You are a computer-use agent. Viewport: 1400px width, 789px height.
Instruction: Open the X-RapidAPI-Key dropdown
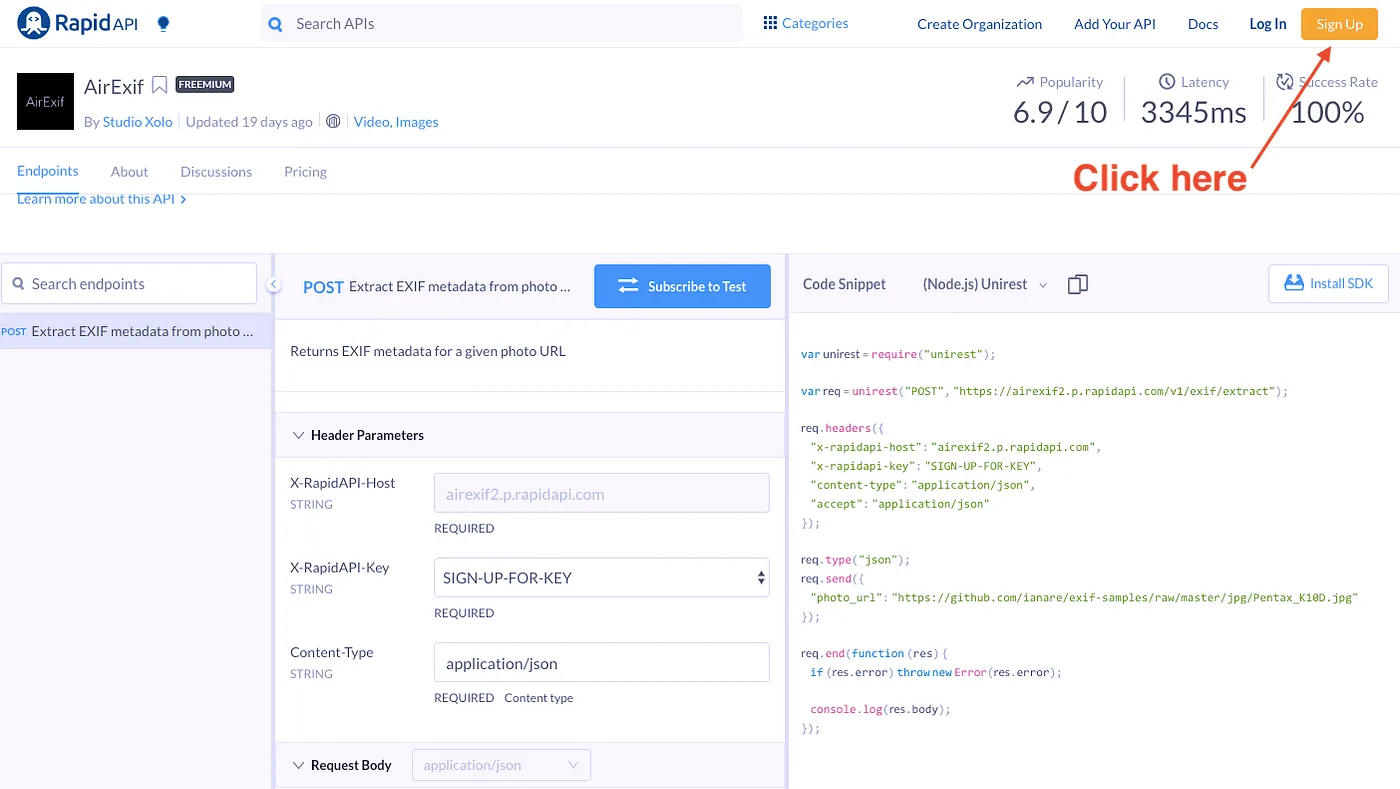point(602,578)
